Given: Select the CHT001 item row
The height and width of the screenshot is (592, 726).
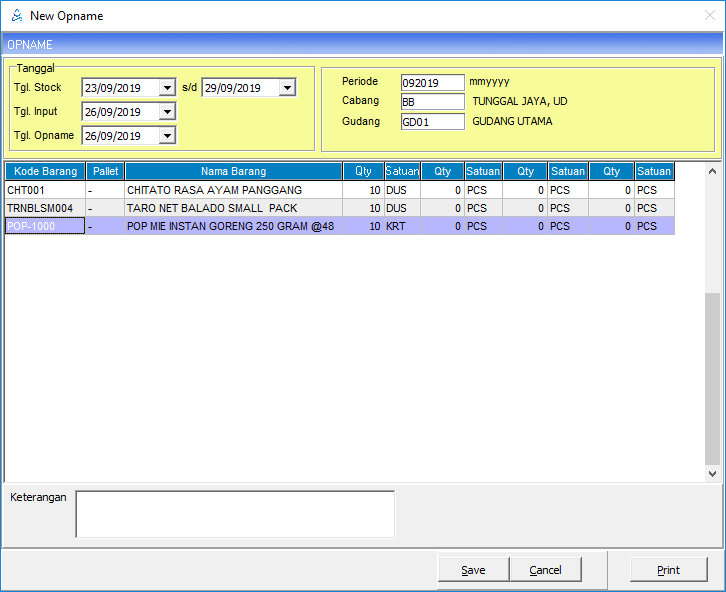Looking at the screenshot, I should pyautogui.click(x=45, y=190).
